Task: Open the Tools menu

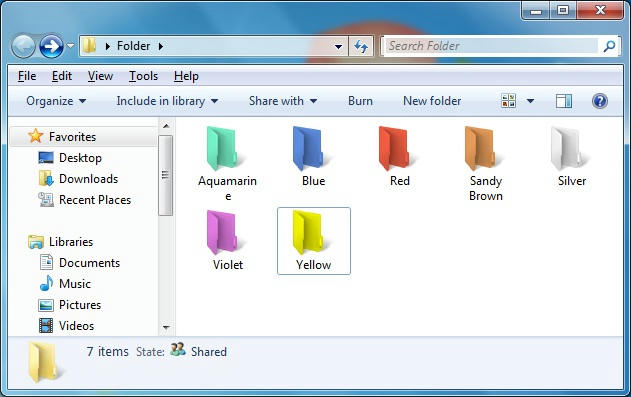Action: pos(143,76)
